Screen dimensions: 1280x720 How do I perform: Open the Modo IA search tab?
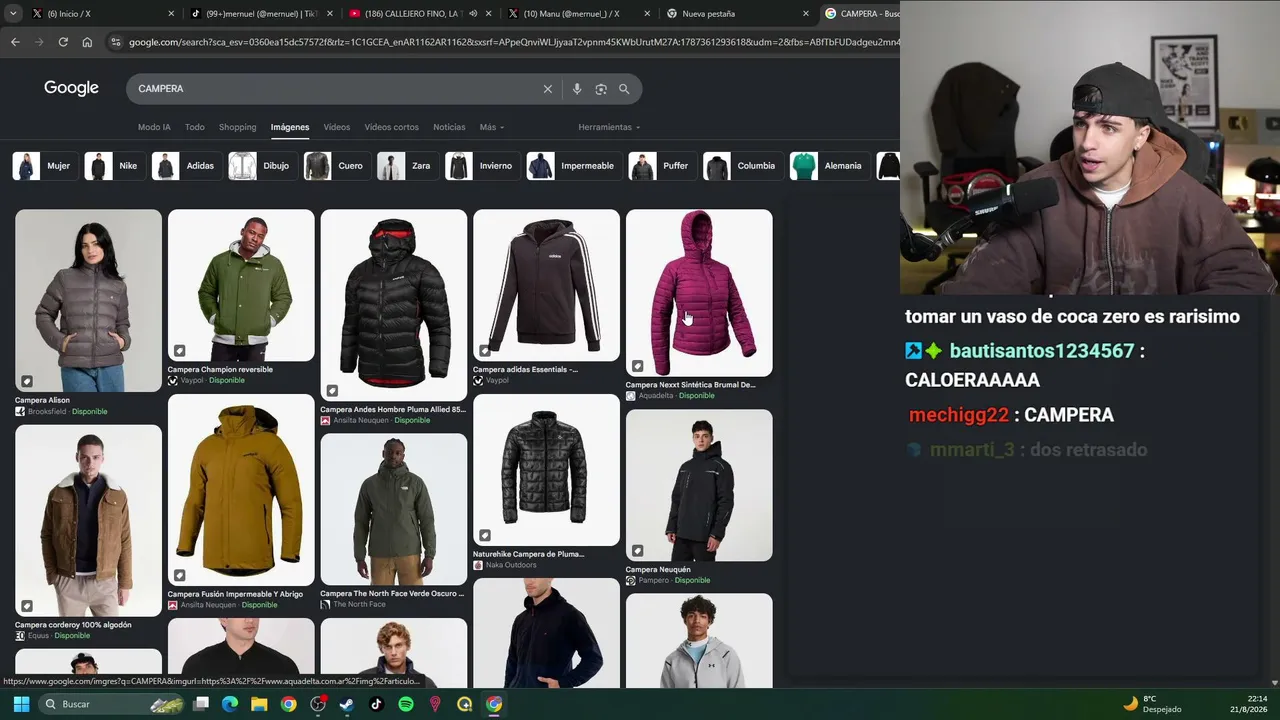(x=154, y=127)
